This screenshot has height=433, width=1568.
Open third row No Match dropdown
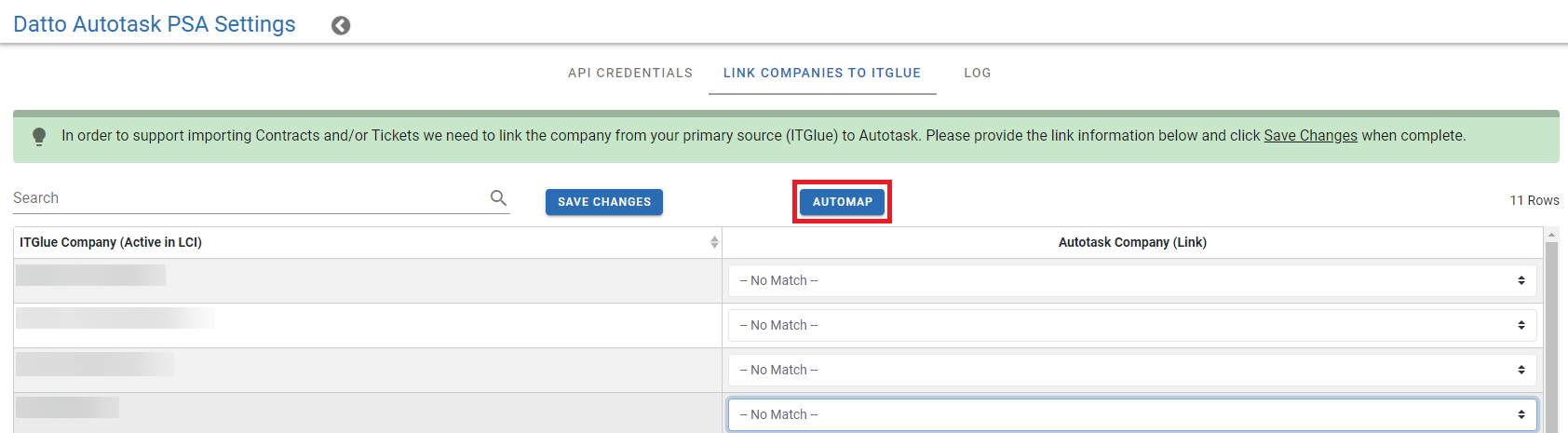point(1132,370)
